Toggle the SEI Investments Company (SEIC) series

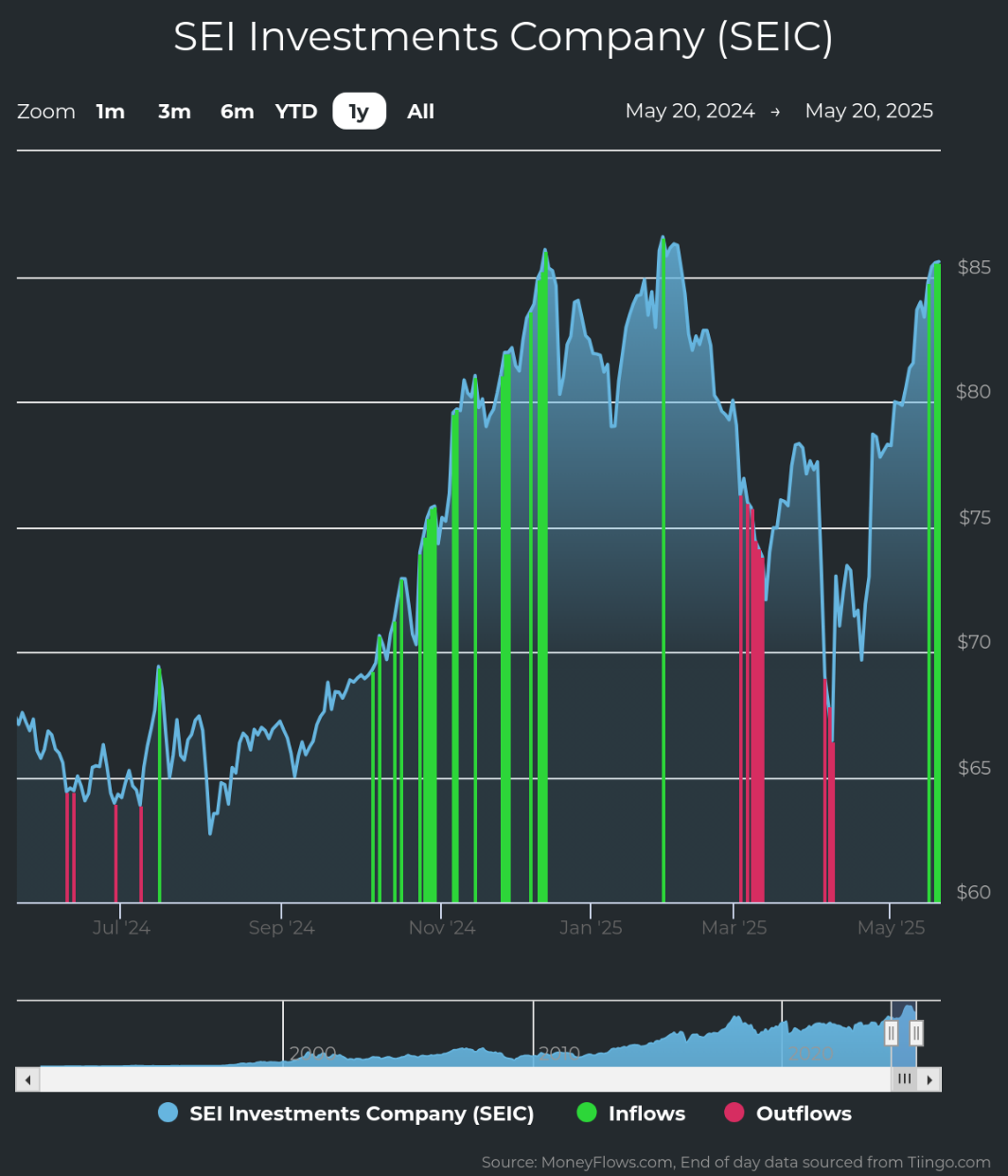point(346,1114)
